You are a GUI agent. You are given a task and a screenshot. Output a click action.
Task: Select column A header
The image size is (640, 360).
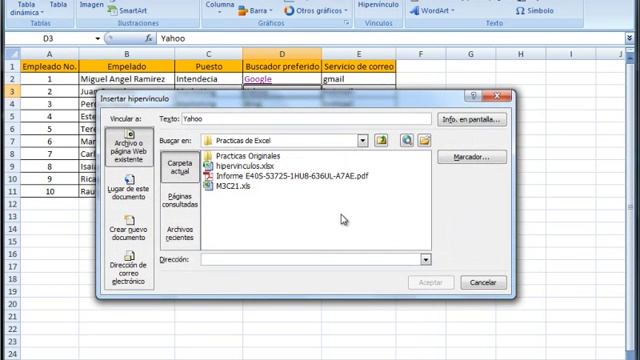49,54
